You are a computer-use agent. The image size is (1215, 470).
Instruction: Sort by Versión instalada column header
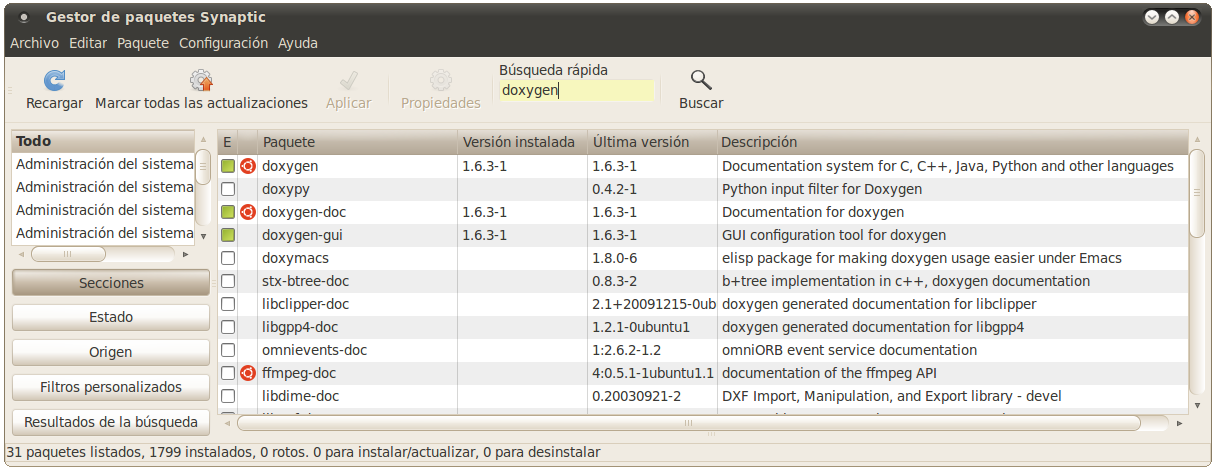[x=522, y=142]
